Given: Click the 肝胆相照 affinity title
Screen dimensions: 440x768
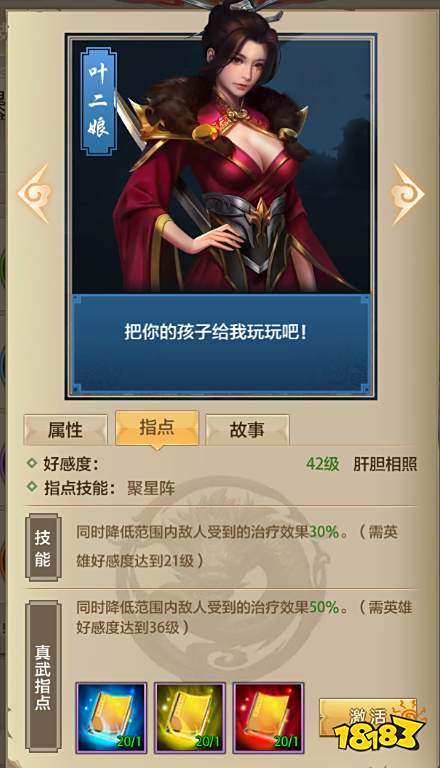Looking at the screenshot, I should [385, 464].
